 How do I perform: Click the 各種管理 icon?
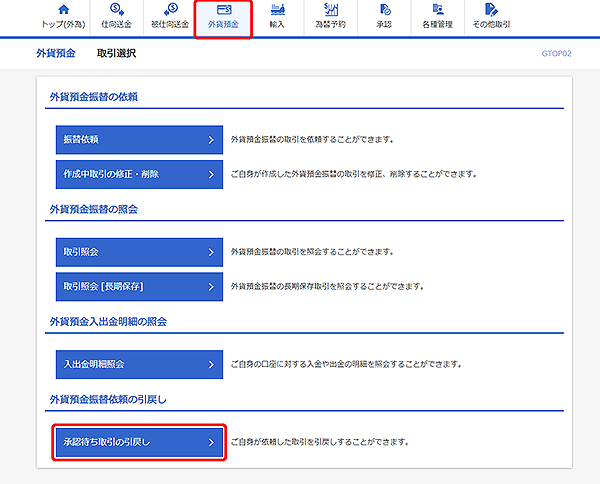(x=438, y=9)
